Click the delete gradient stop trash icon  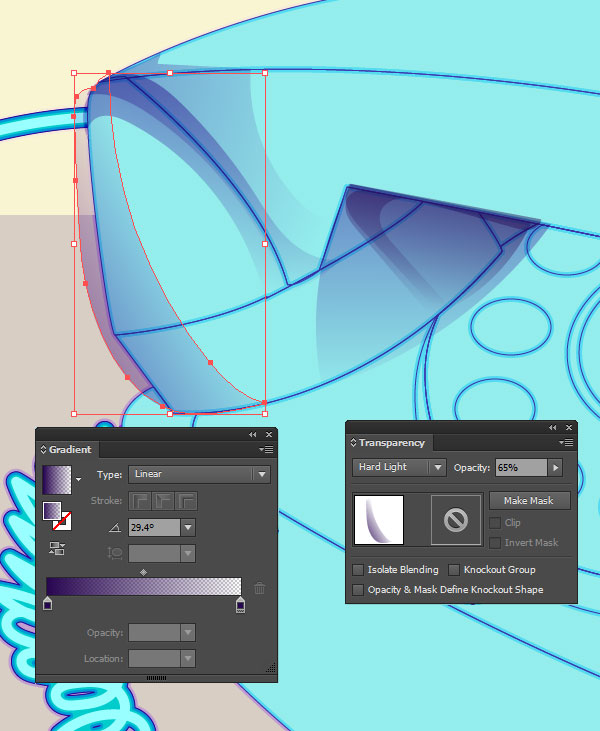tap(260, 588)
